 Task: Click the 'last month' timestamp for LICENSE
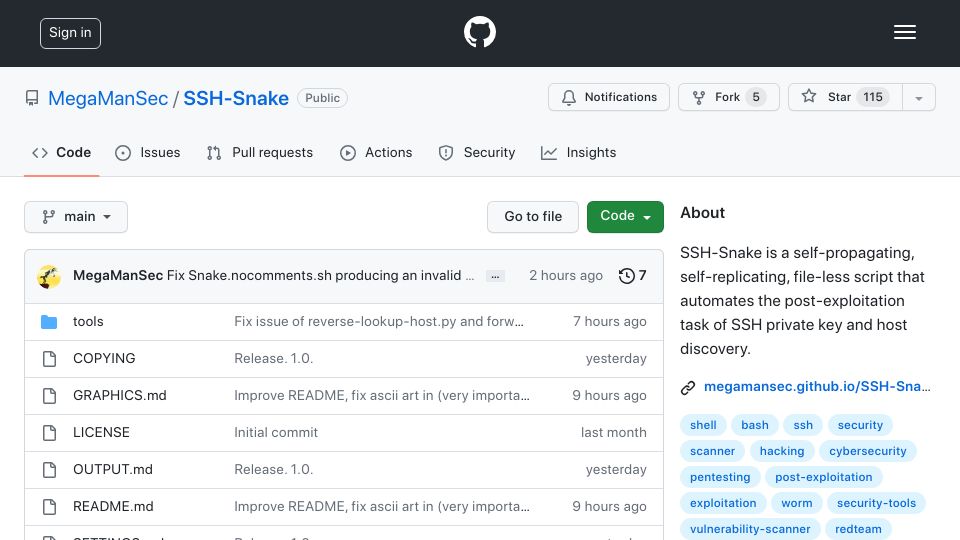[x=613, y=432]
